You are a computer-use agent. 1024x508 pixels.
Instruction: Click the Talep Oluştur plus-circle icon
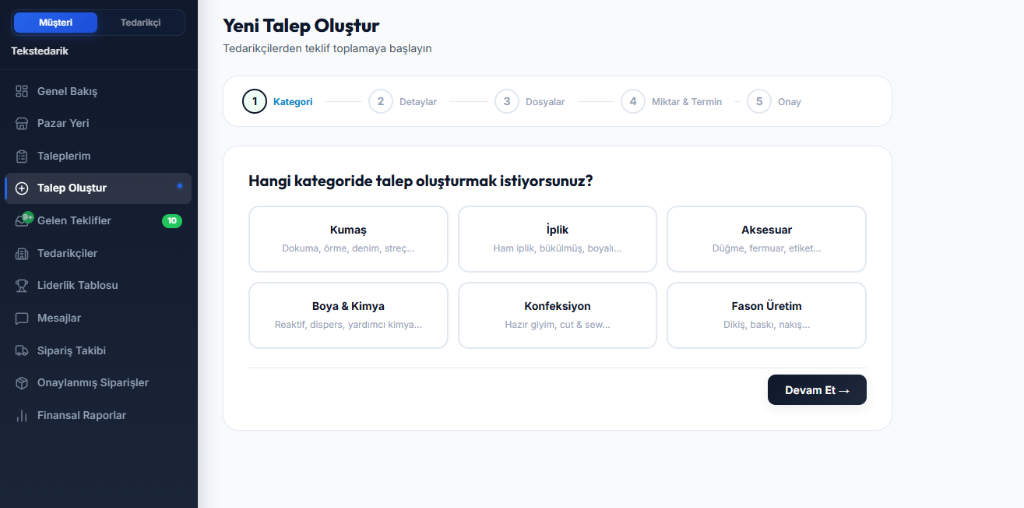(22, 188)
